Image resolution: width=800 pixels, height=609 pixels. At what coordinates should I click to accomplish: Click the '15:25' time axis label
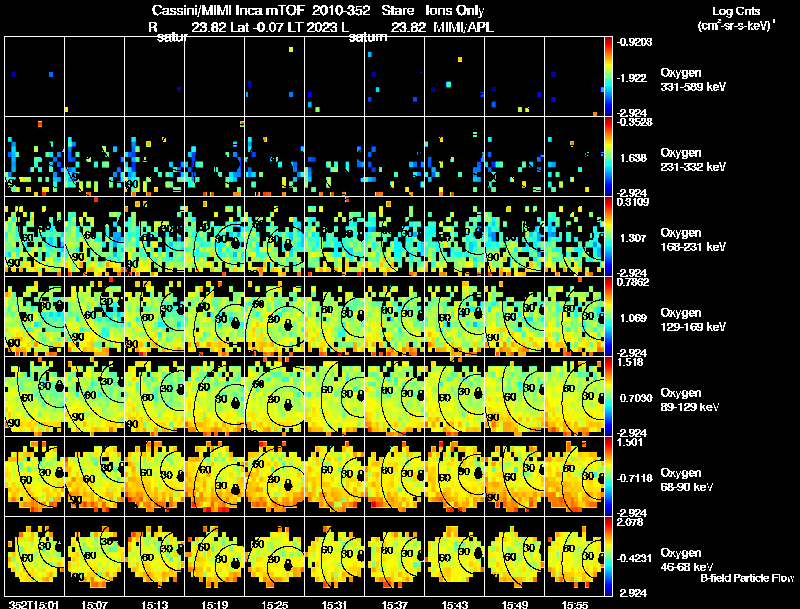(x=274, y=605)
